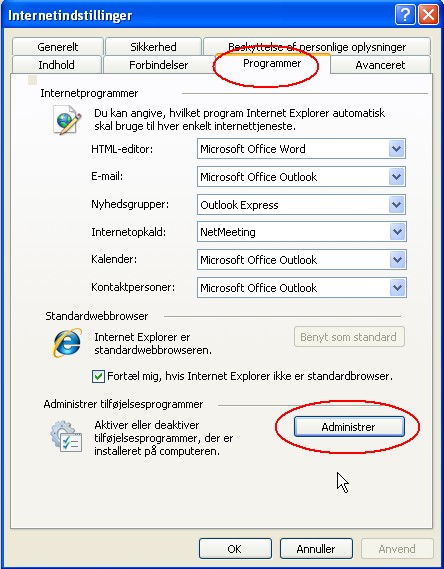The image size is (444, 569).
Task: Click the add-ons gear checklist icon
Action: click(x=66, y=437)
